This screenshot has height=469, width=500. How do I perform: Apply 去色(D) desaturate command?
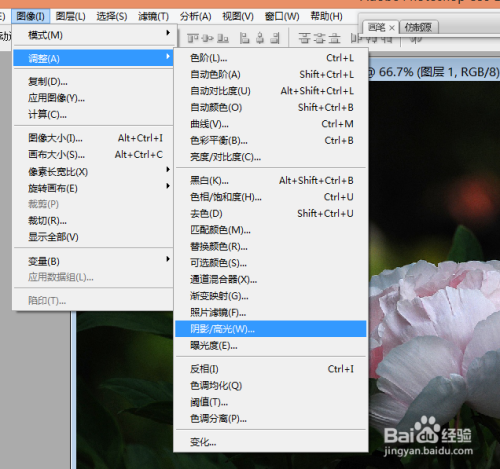271,213
